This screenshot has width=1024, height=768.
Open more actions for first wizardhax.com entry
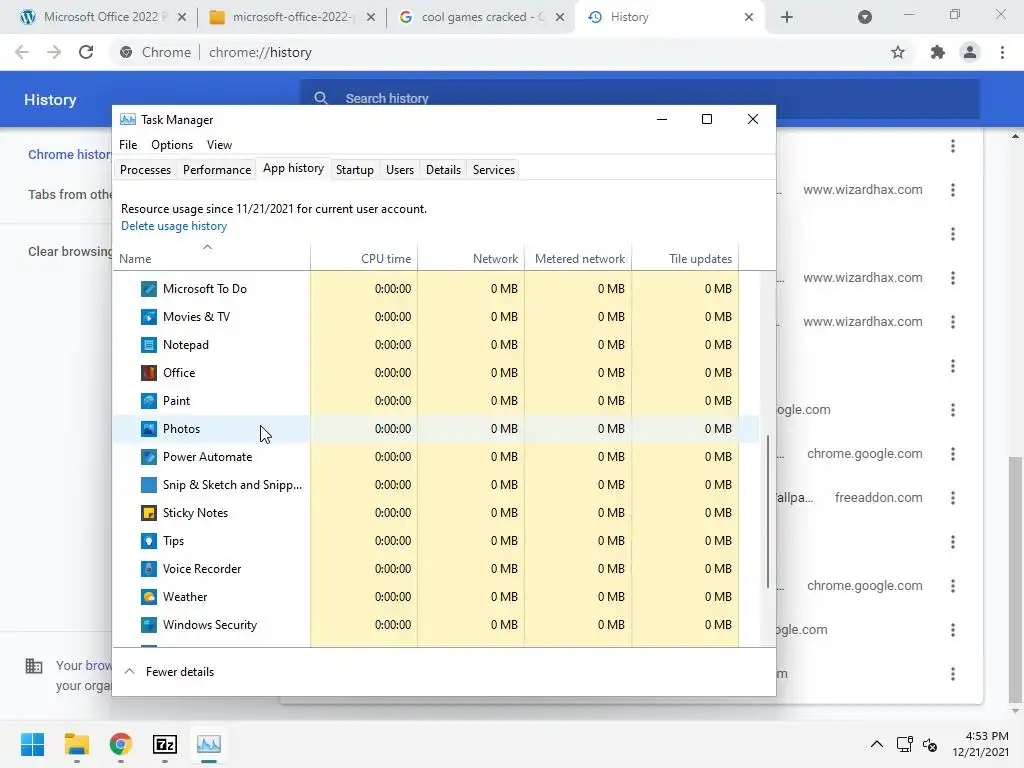[x=953, y=190]
